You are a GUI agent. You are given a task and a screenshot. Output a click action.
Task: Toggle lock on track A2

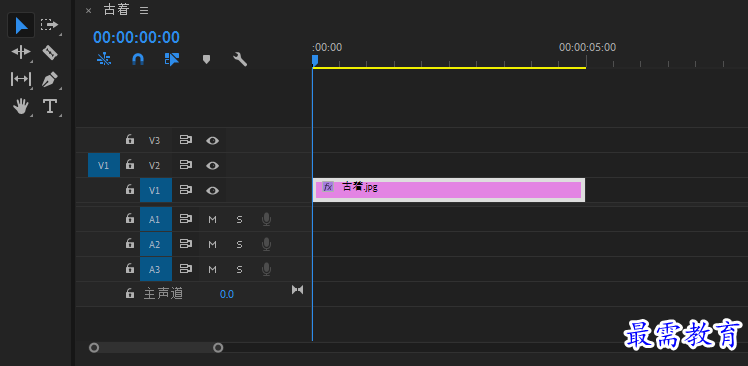pyautogui.click(x=129, y=243)
